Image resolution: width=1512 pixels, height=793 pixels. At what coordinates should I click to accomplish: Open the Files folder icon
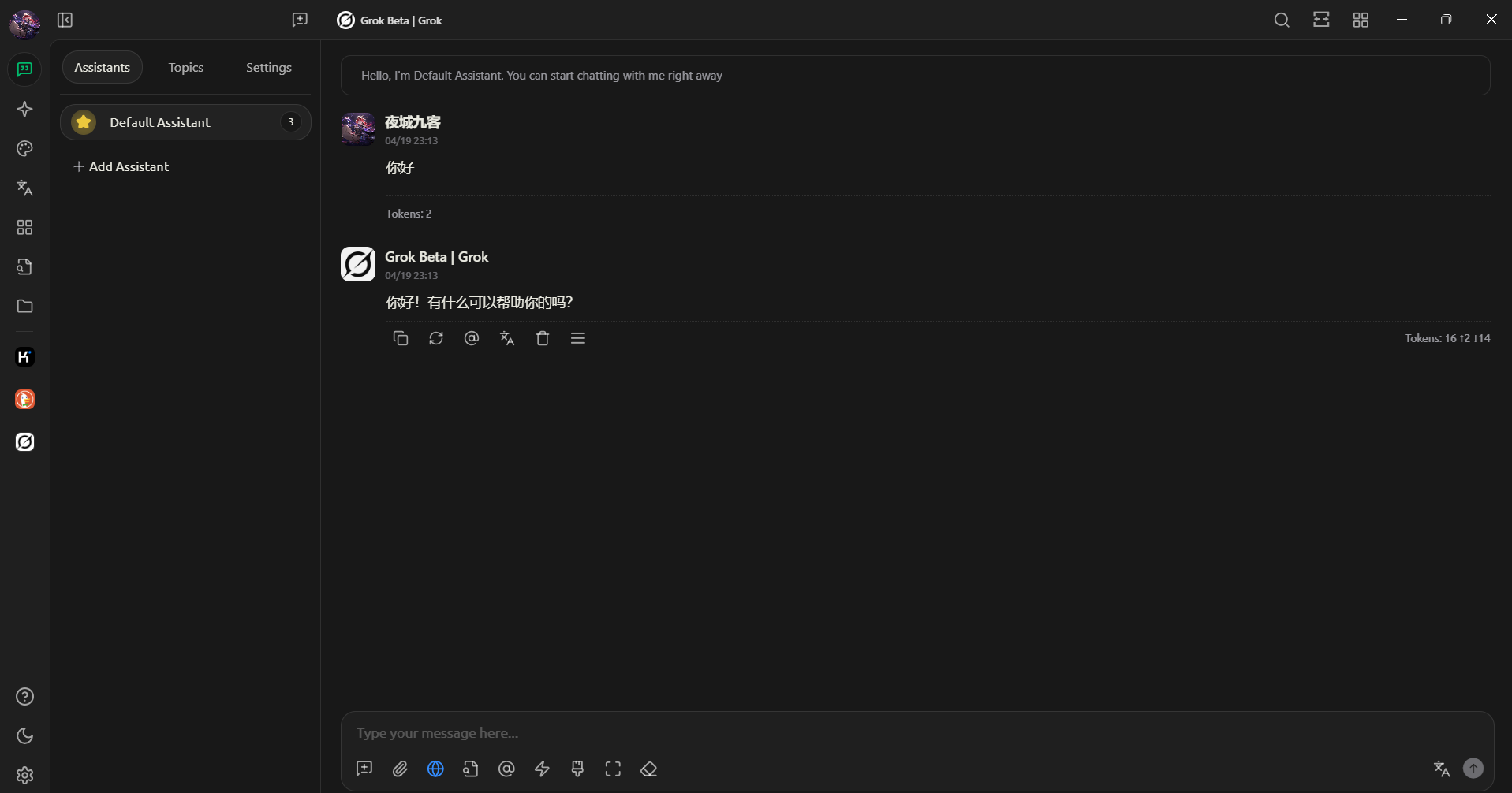pos(24,306)
